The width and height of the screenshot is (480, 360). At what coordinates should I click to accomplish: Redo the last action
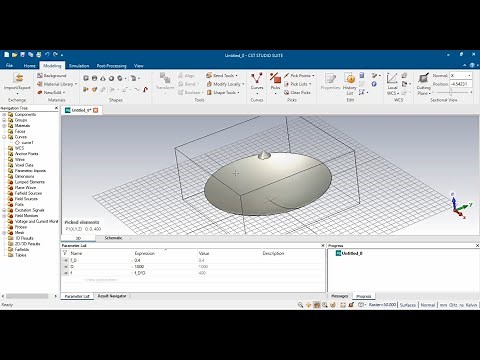(55, 54)
